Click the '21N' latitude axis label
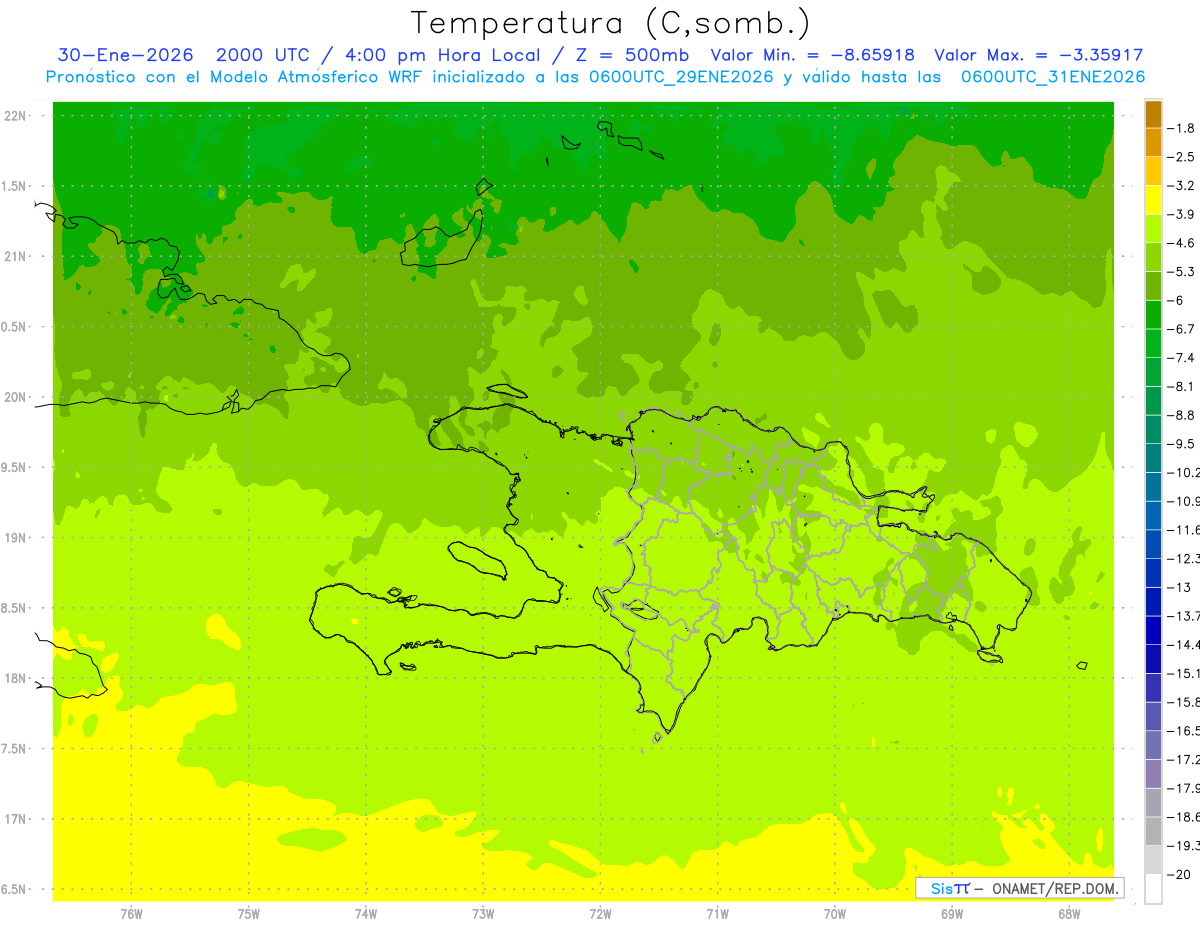 coord(14,257)
